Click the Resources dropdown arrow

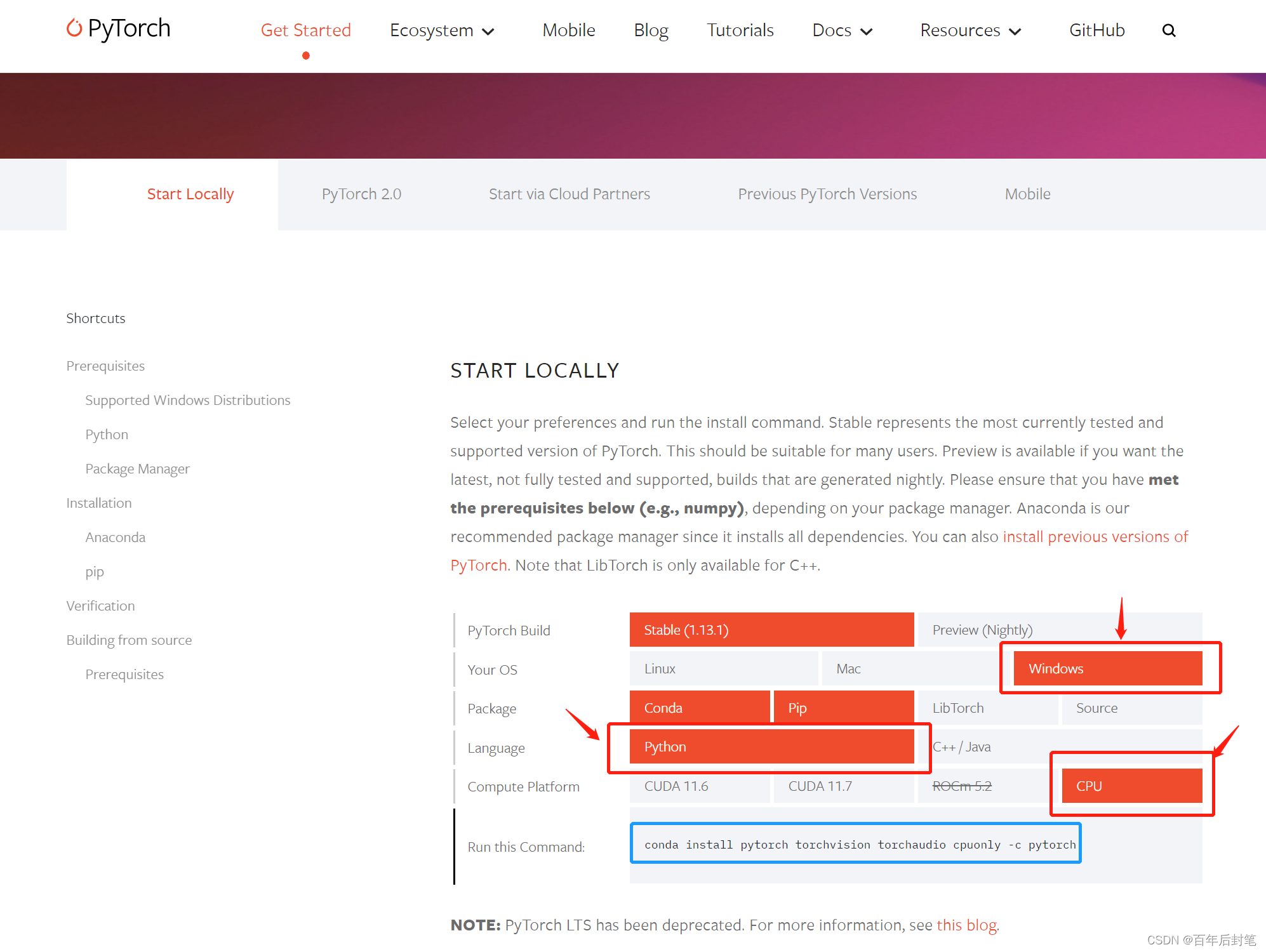point(1014,30)
